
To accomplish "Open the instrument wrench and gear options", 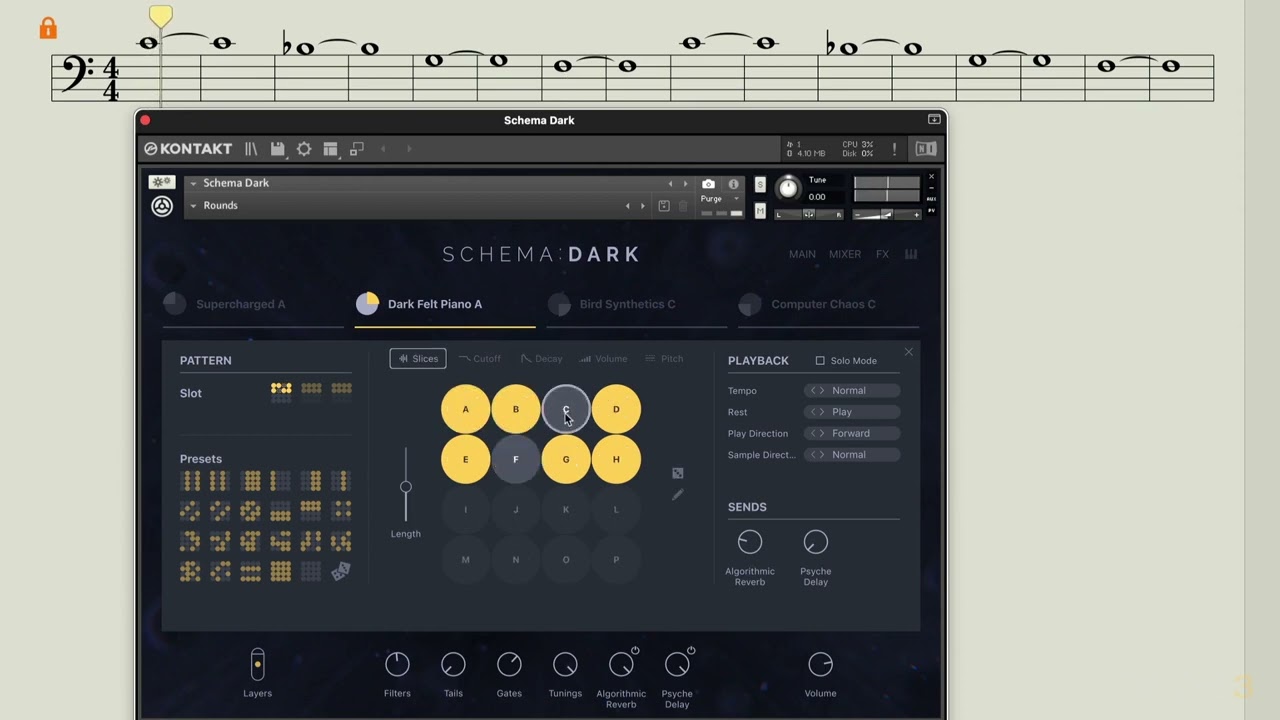I will point(162,182).
